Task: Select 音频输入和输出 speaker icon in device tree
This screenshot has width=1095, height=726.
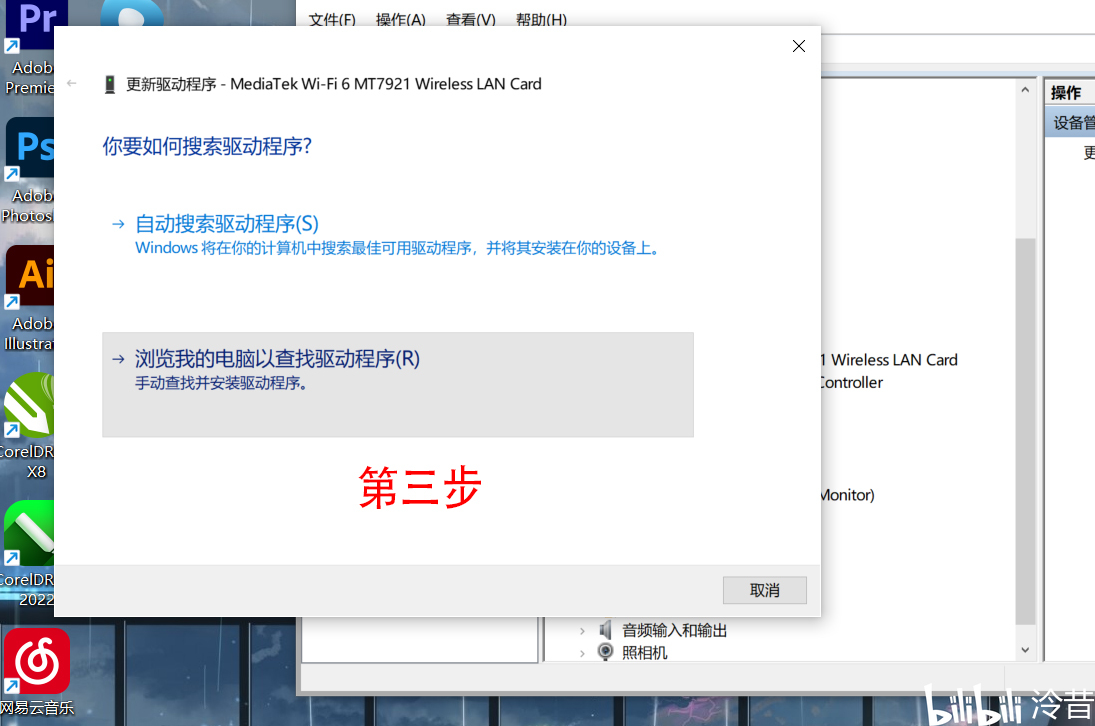Action: coord(605,630)
